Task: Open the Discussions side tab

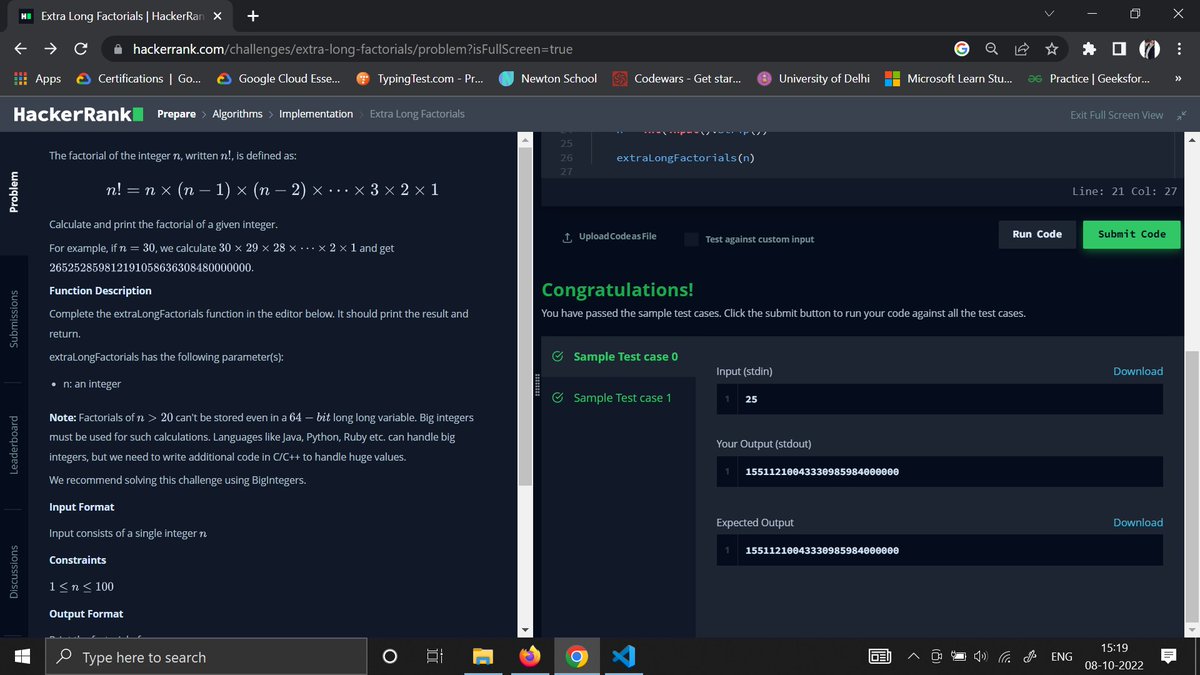Action: pos(14,573)
